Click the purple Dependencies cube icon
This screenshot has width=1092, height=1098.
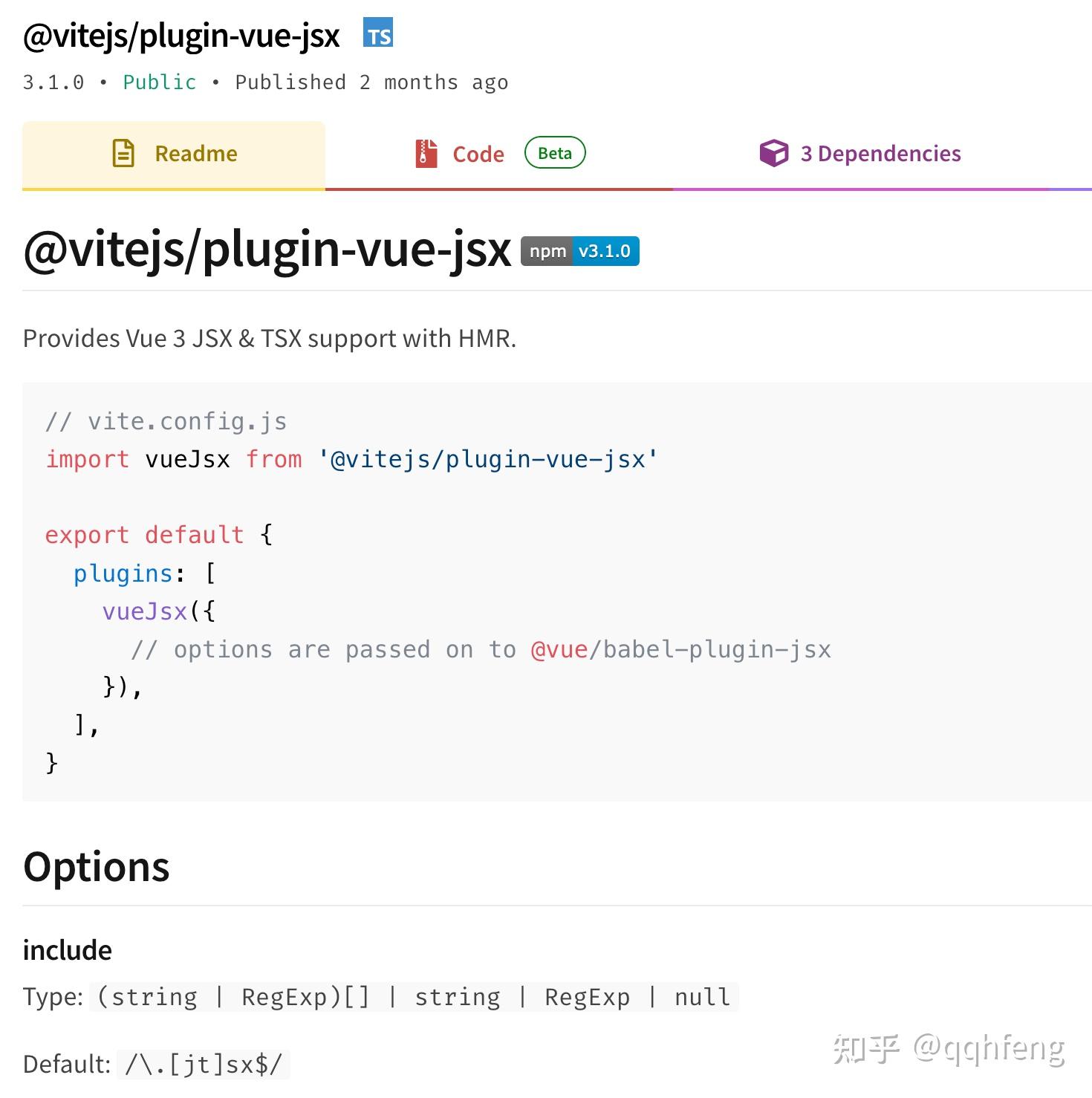[773, 153]
